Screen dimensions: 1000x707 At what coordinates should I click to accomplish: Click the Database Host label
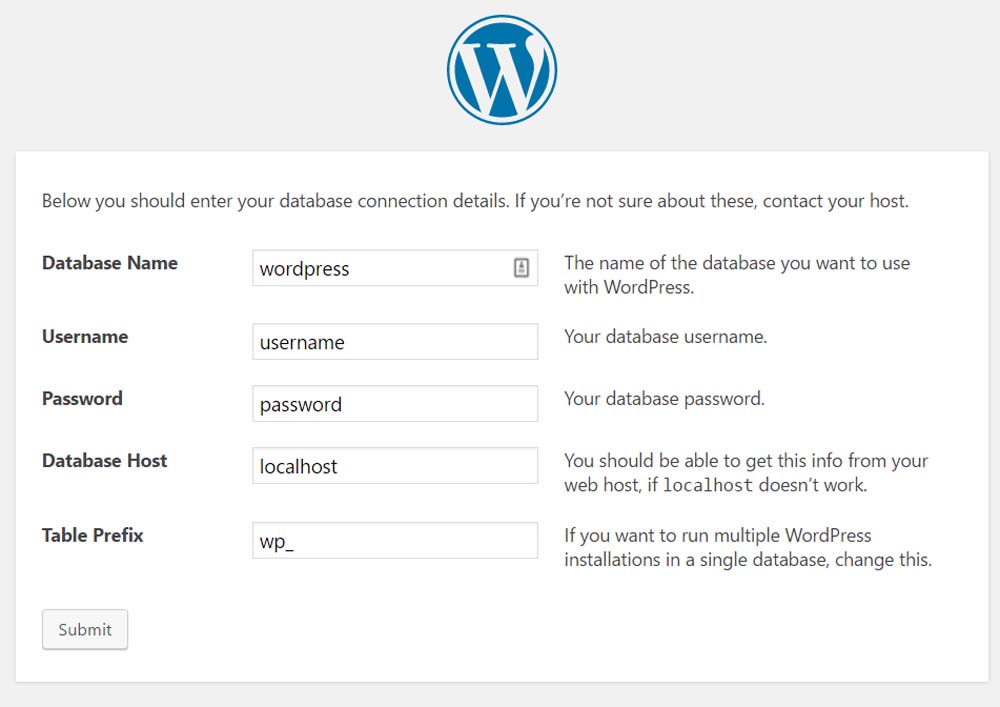pyautogui.click(x=105, y=460)
